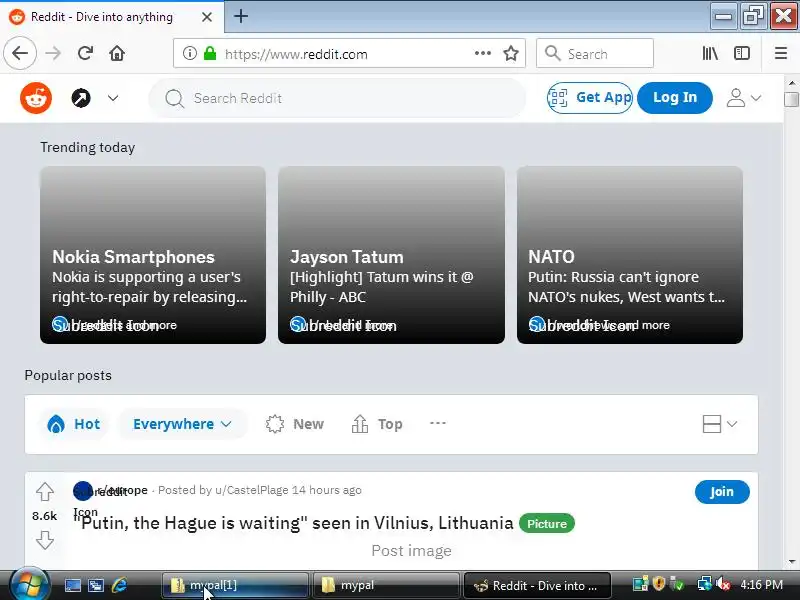The image size is (800, 600).
Task: Go back with browser Back arrow
Action: point(20,53)
